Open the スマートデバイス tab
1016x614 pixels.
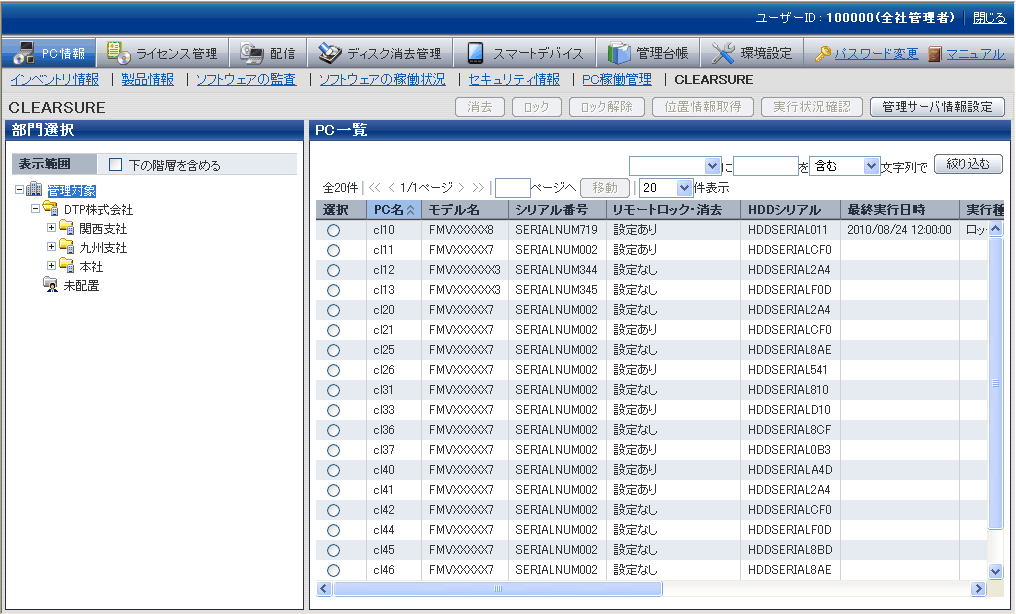pos(525,53)
